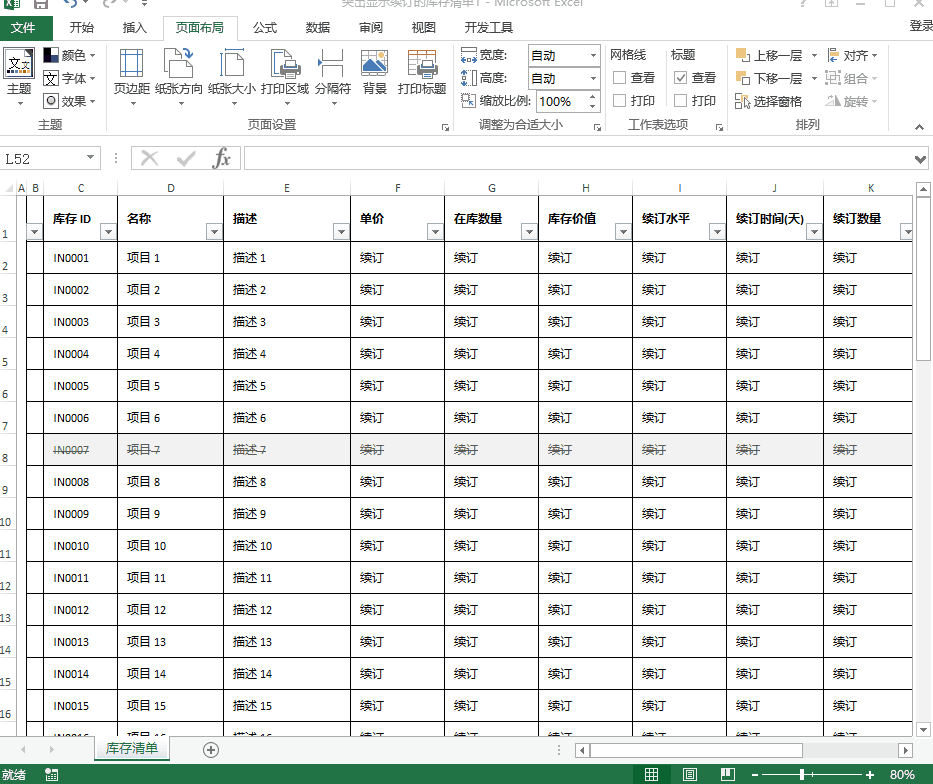The width and height of the screenshot is (933, 784).
Task: Open the 打印区域 print area menu
Action: click(285, 77)
